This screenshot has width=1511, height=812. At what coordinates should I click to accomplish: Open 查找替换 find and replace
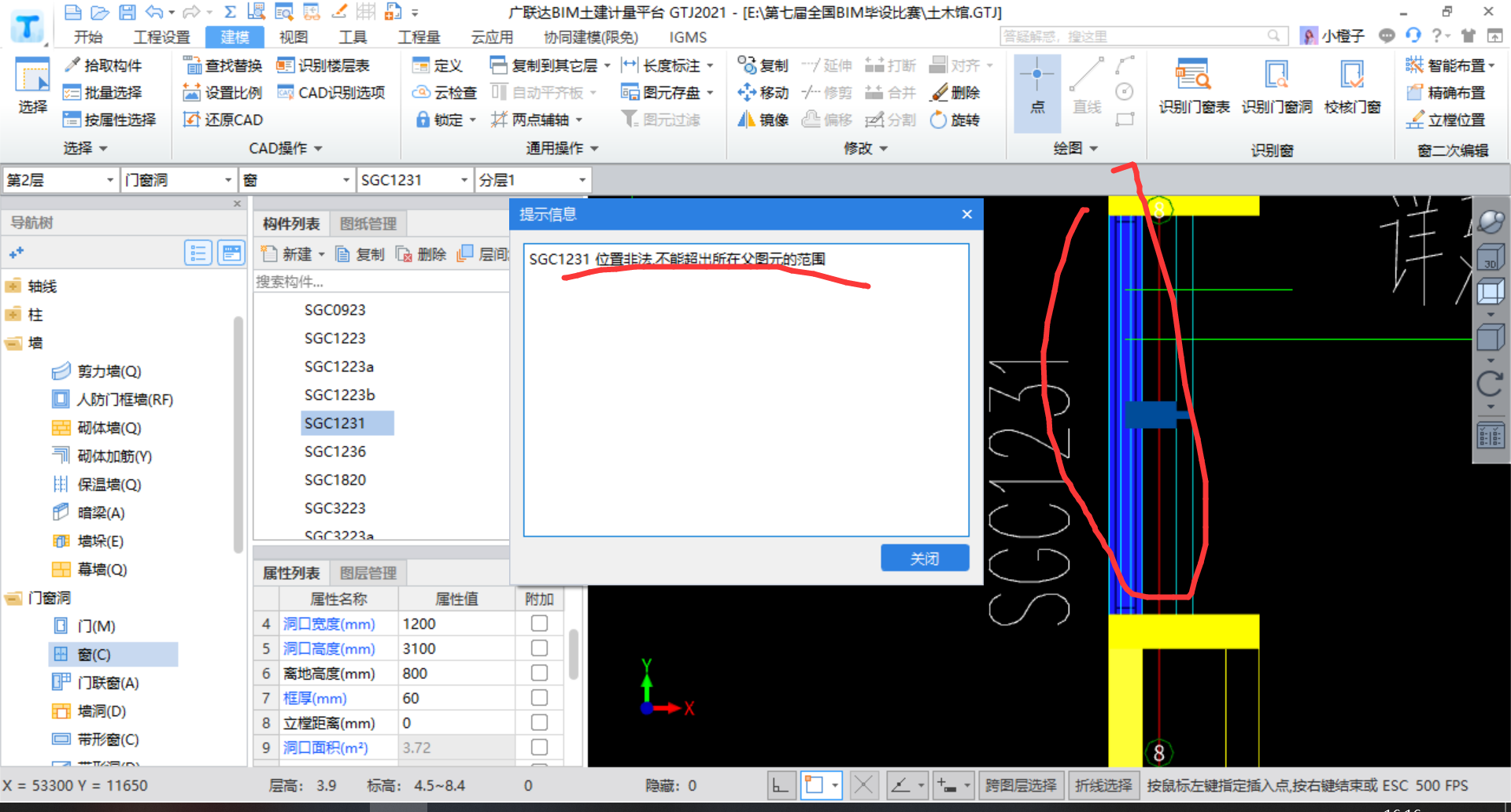[x=223, y=65]
